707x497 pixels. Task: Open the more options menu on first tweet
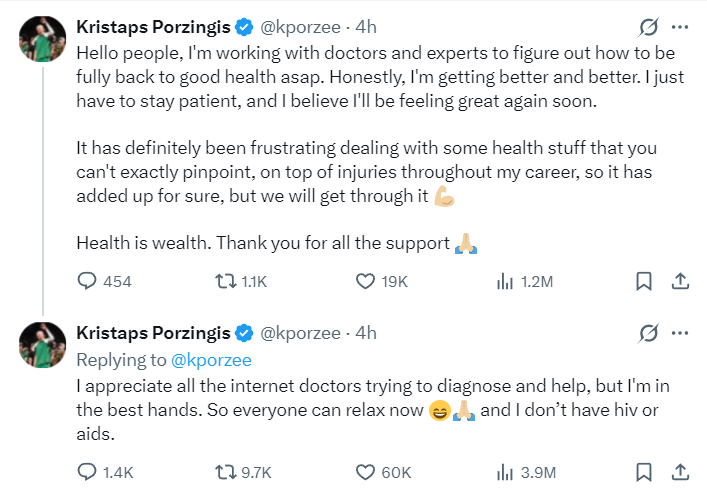tap(680, 27)
